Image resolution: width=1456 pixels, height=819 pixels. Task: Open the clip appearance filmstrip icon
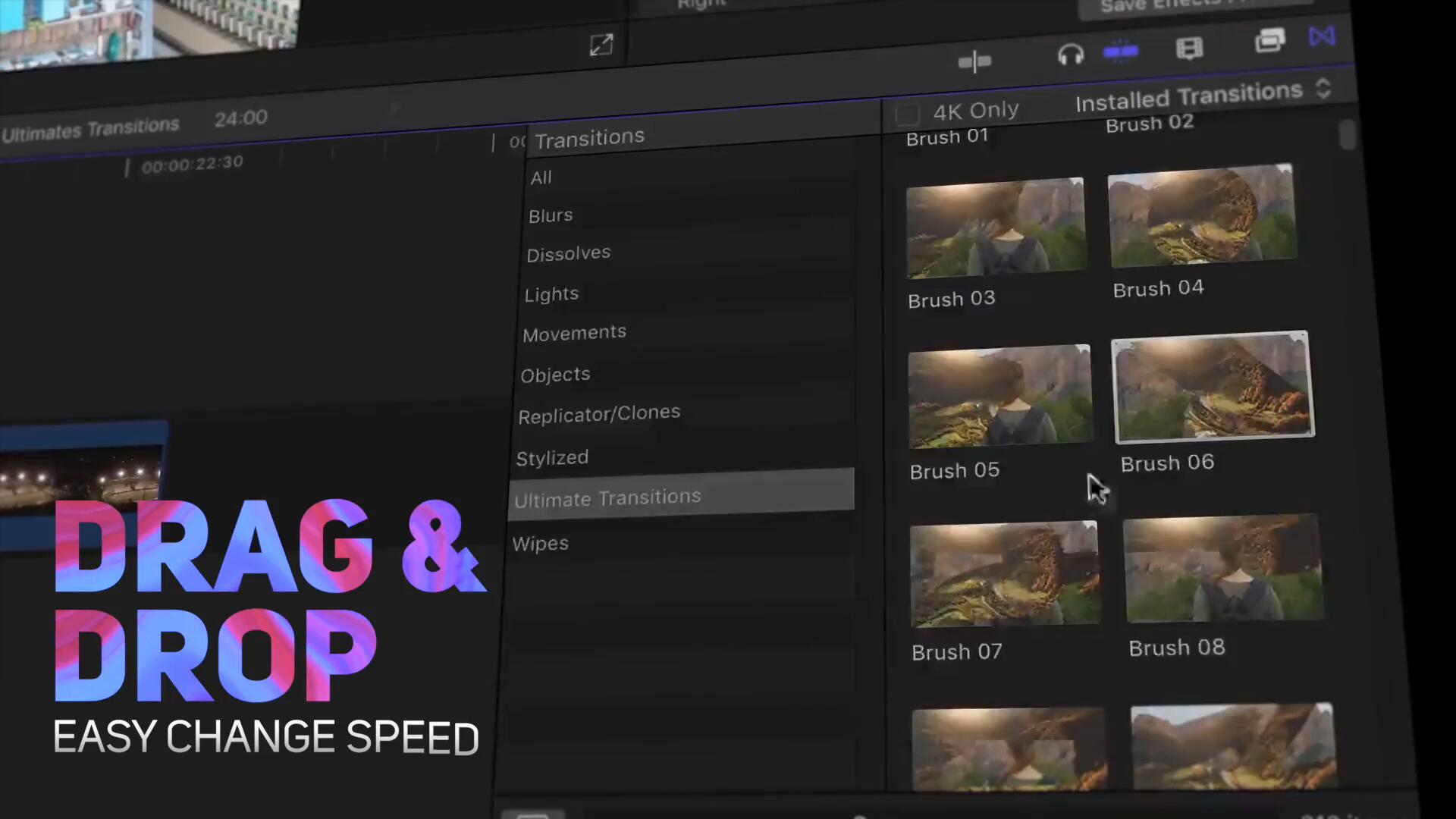(1189, 49)
